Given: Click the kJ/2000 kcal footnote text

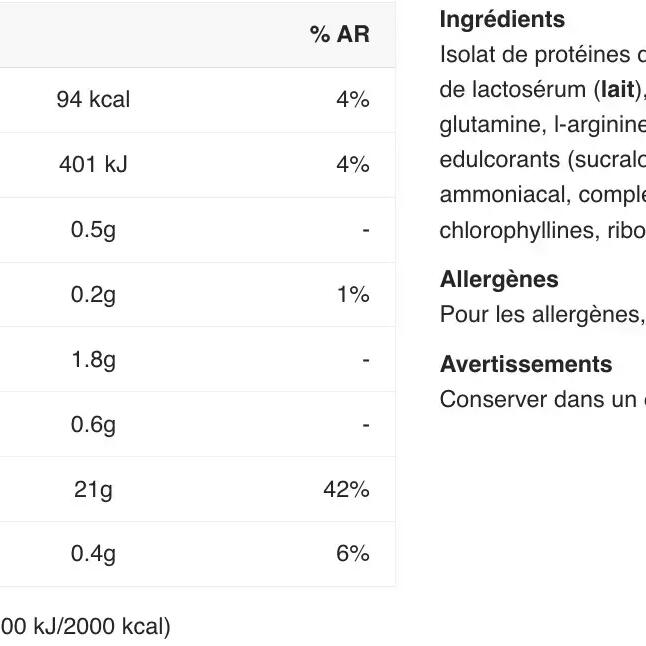Looking at the screenshot, I should click(x=86, y=627).
